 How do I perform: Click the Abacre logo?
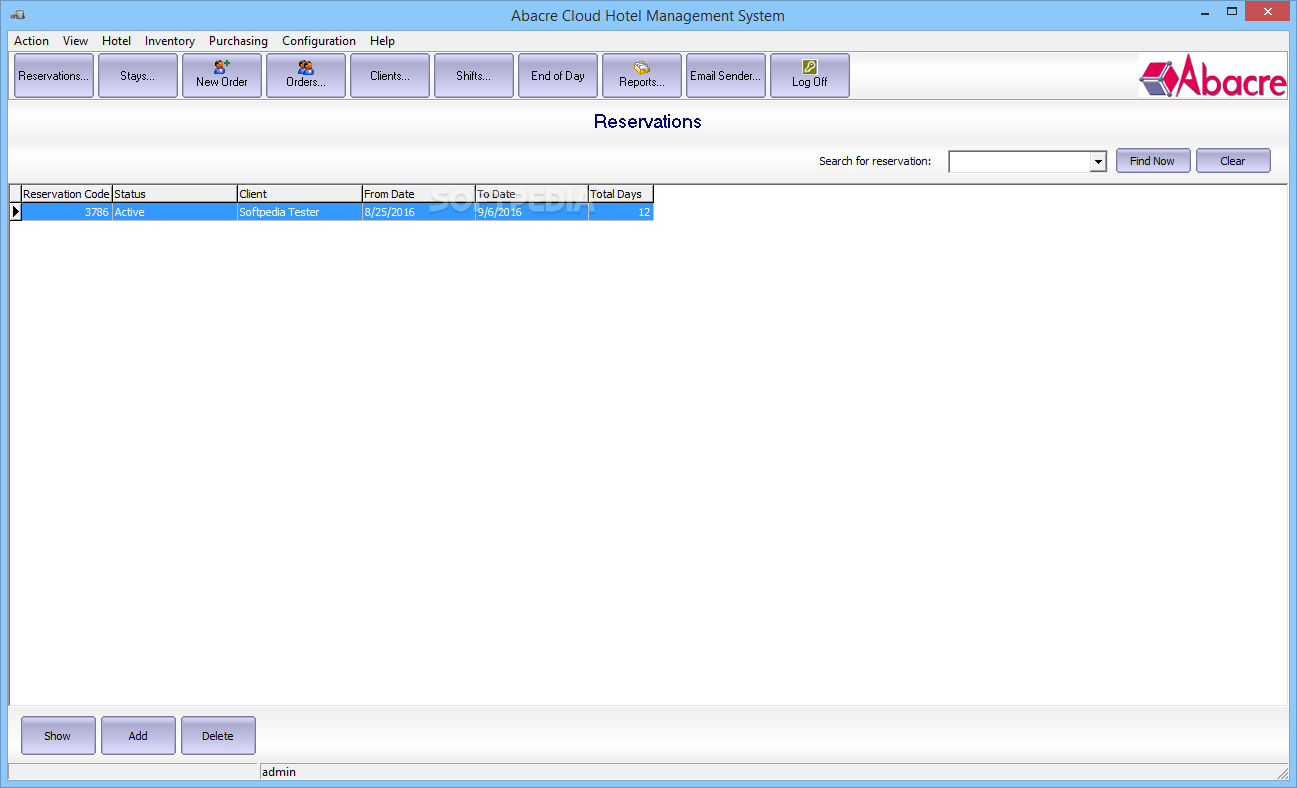tap(1213, 76)
